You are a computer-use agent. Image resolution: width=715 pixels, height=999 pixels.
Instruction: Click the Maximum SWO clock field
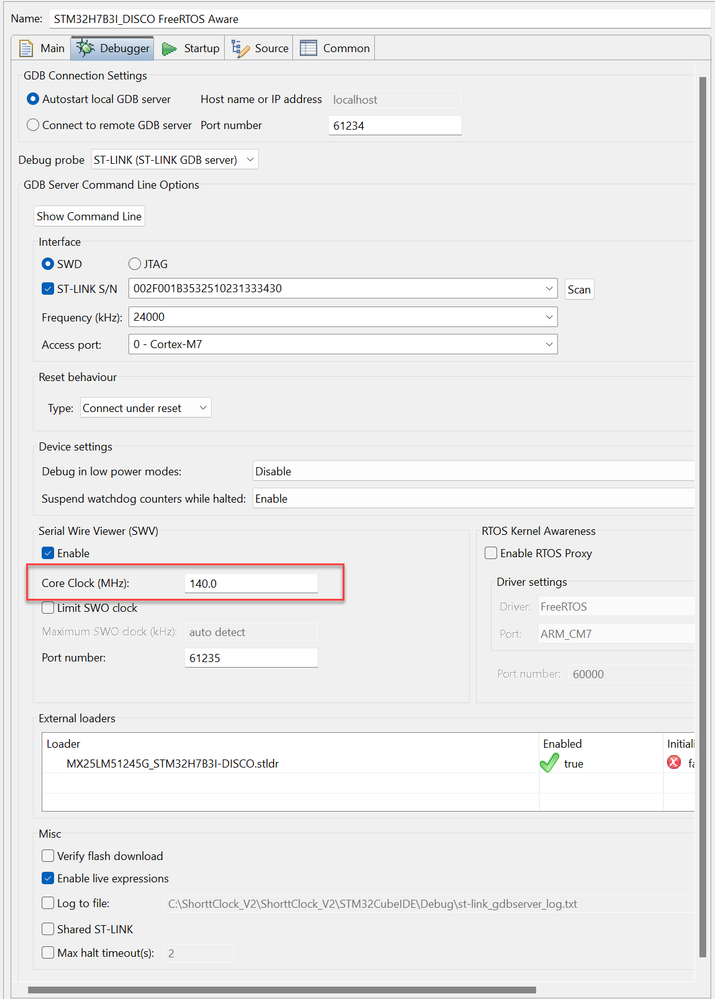[251, 632]
